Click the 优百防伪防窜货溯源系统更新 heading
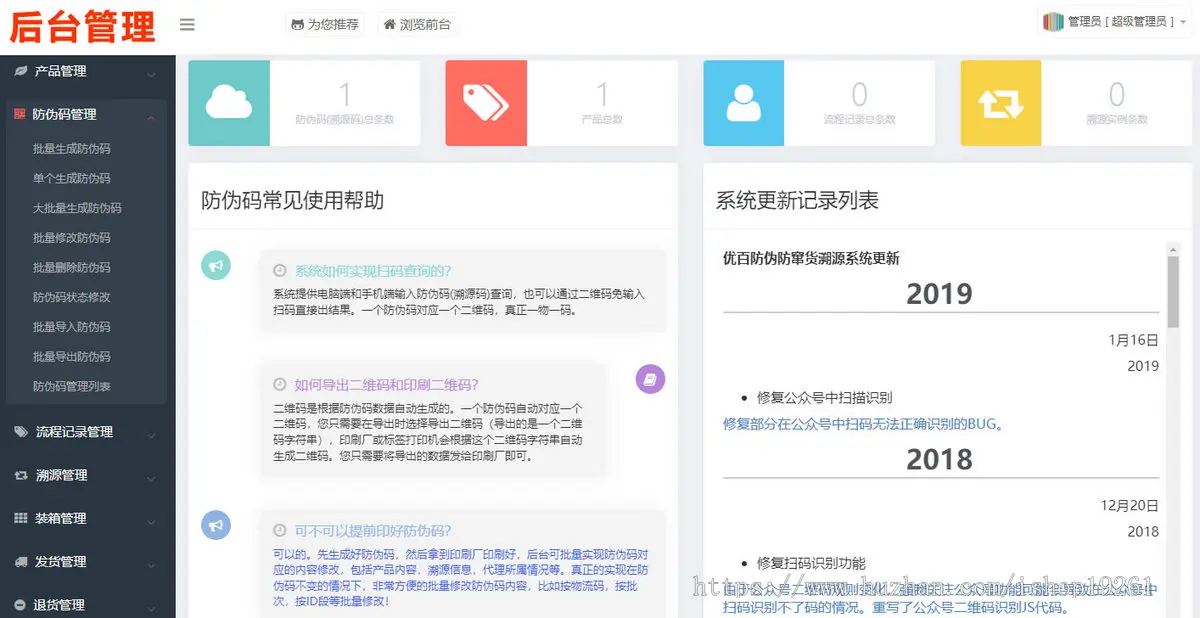Image resolution: width=1200 pixels, height=618 pixels. (x=811, y=258)
